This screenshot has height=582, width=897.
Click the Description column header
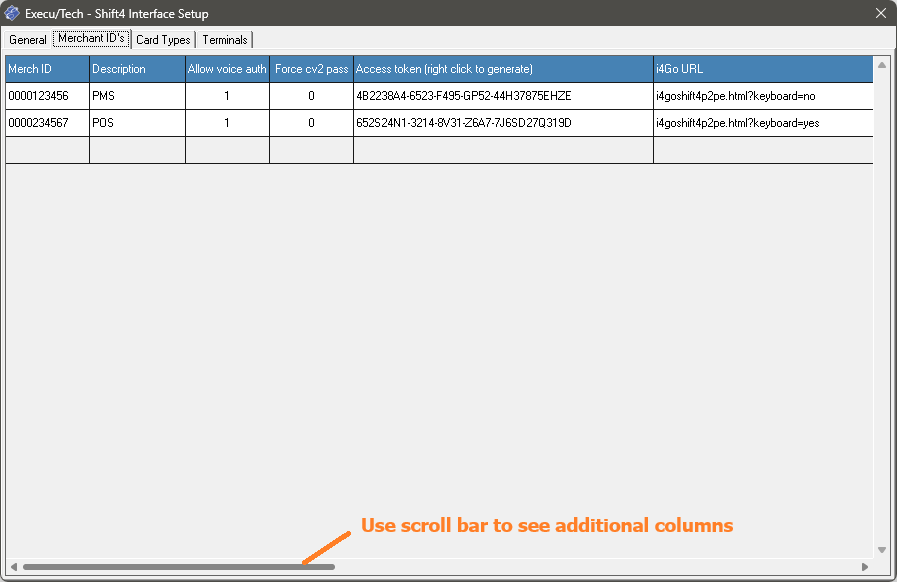pyautogui.click(x=137, y=69)
